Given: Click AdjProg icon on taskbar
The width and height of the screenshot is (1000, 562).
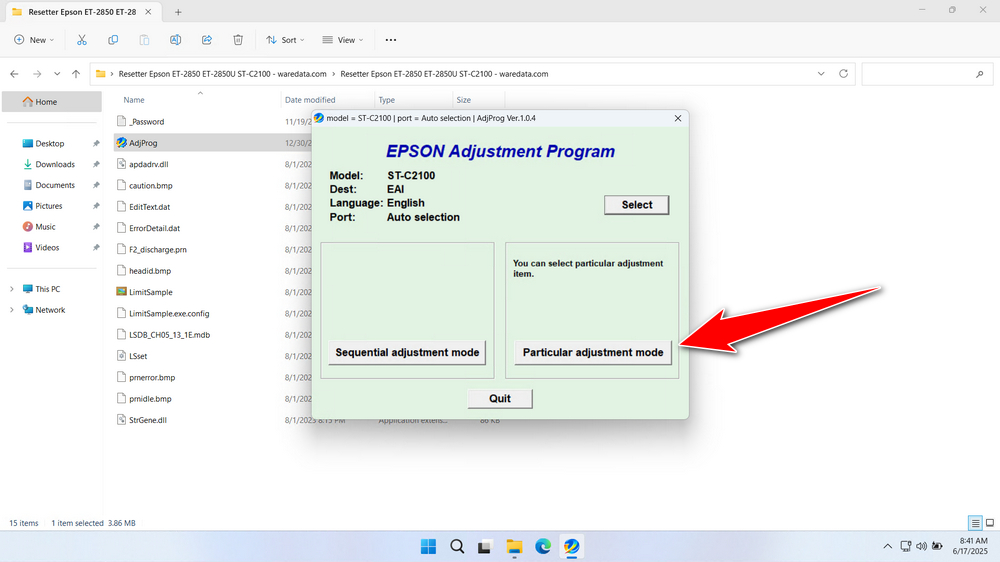Looking at the screenshot, I should point(571,547).
